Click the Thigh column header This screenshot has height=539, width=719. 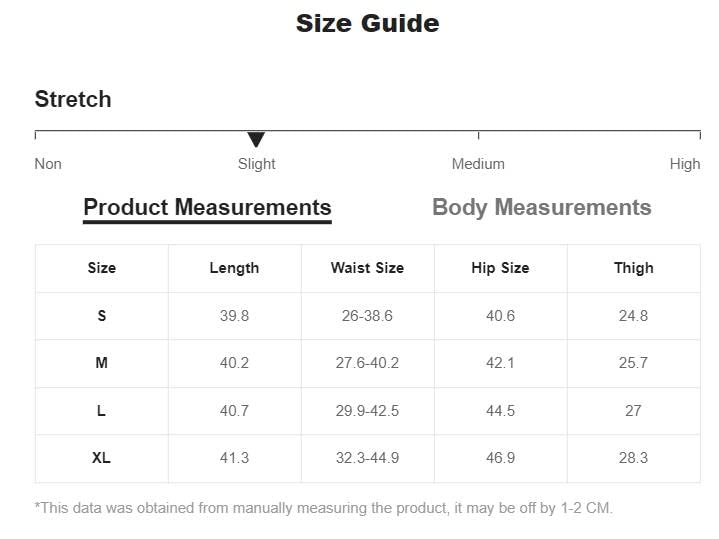(x=633, y=268)
